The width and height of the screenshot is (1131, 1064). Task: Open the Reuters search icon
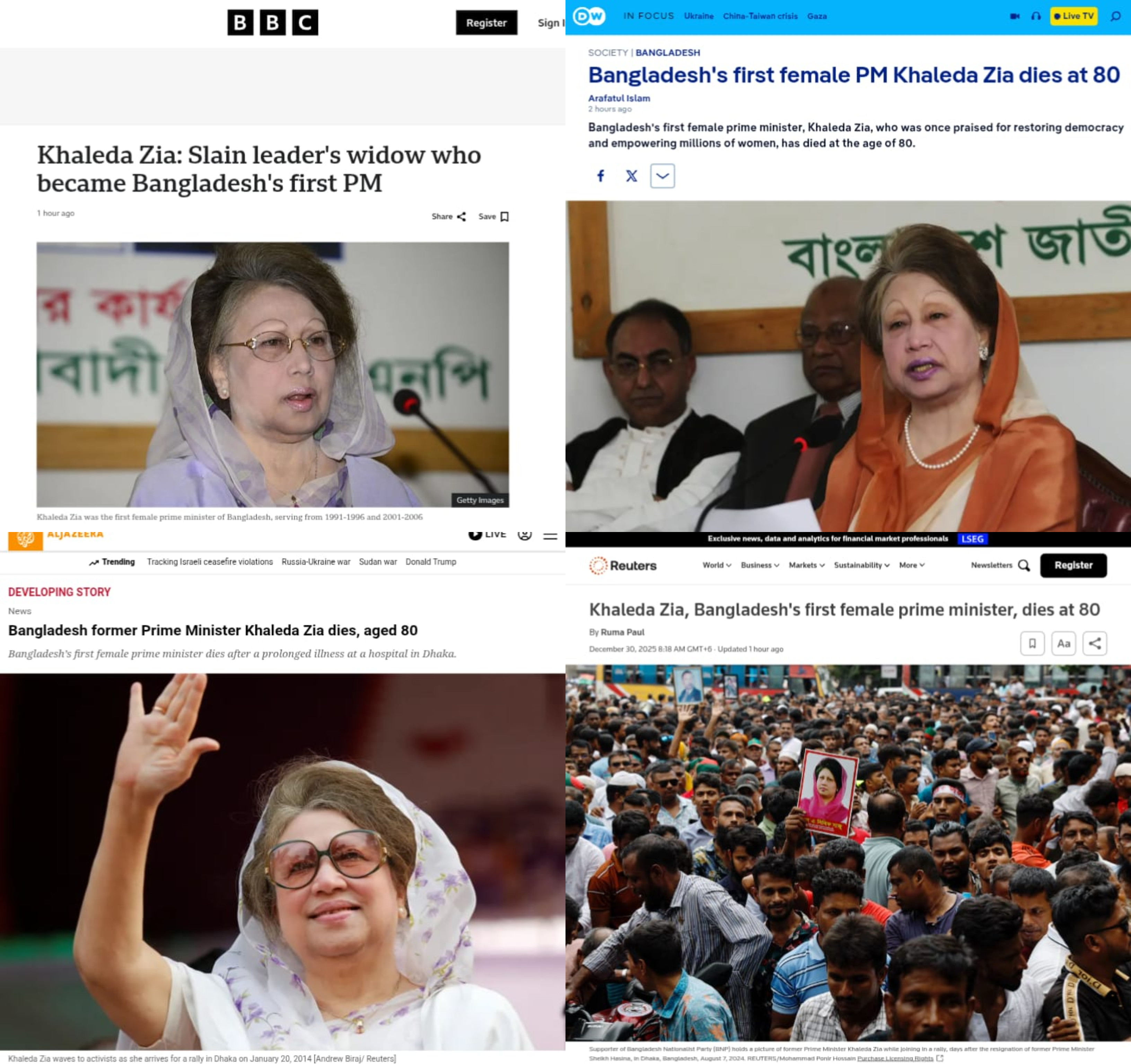(1024, 565)
